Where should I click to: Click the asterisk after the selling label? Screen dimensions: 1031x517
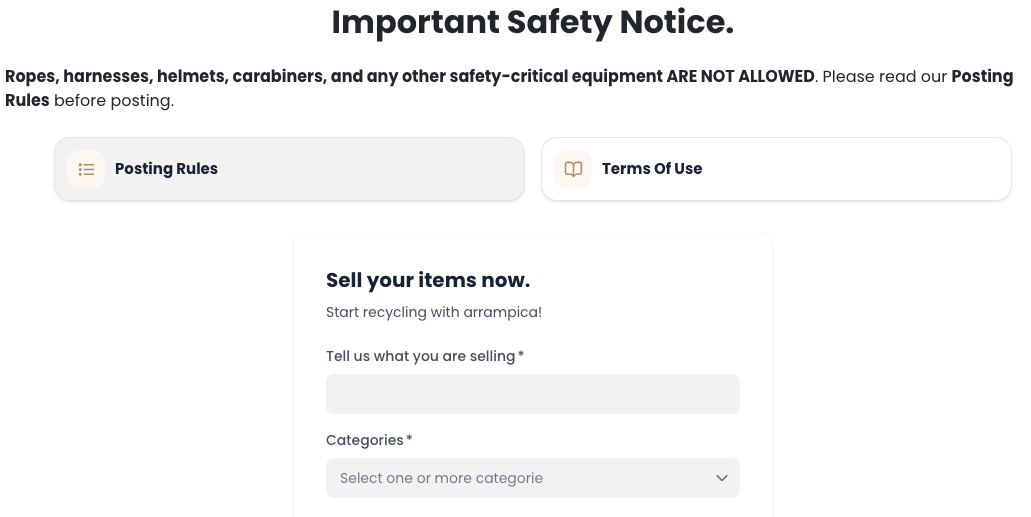[521, 355]
